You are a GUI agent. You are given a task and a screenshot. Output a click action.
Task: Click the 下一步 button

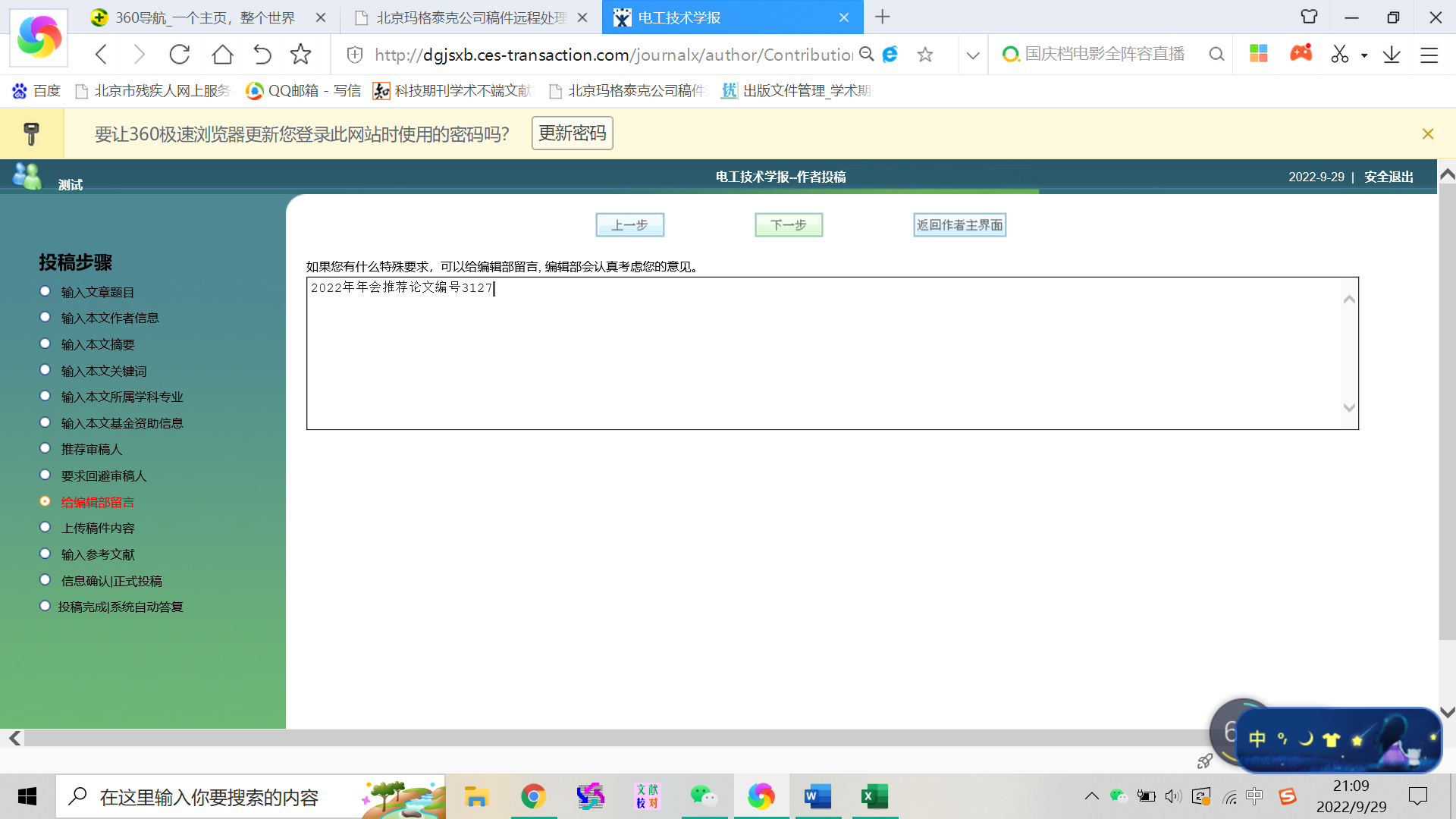coord(789,225)
